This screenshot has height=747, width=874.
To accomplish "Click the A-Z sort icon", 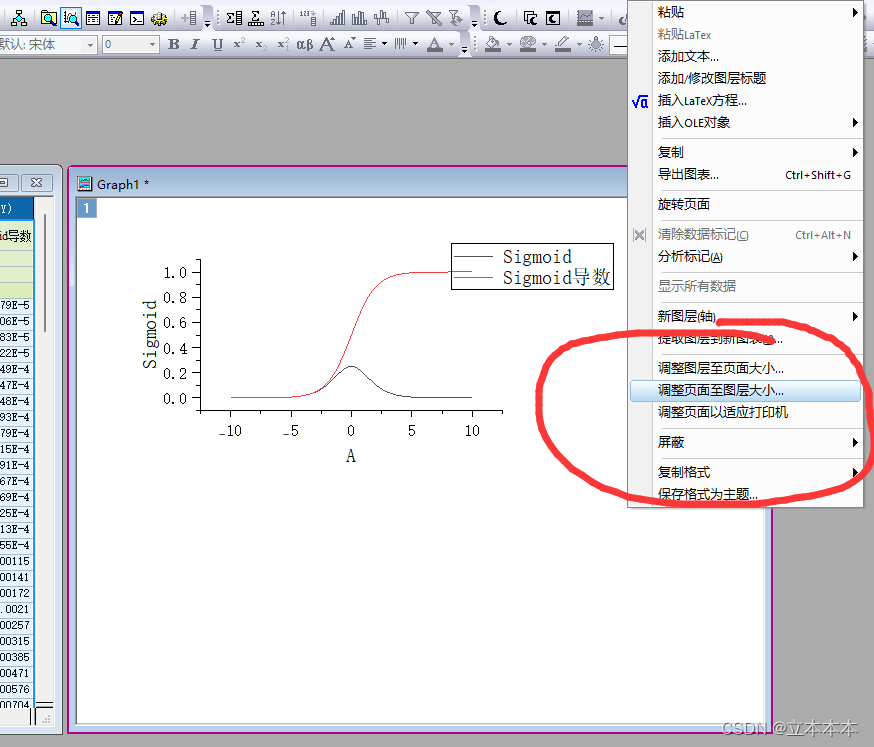I will pos(278,18).
